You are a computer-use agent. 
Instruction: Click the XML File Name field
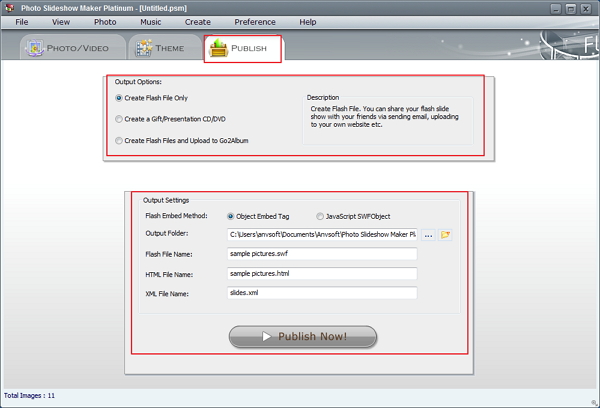[x=322, y=293]
